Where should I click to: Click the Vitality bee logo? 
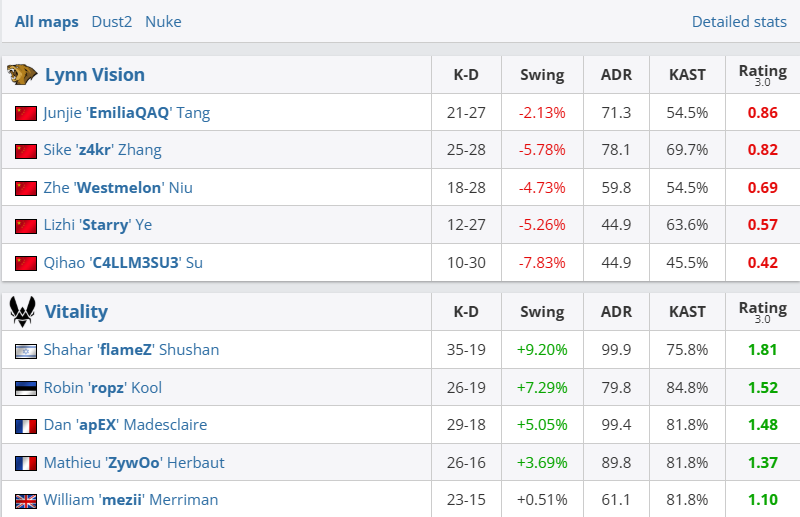click(22, 312)
